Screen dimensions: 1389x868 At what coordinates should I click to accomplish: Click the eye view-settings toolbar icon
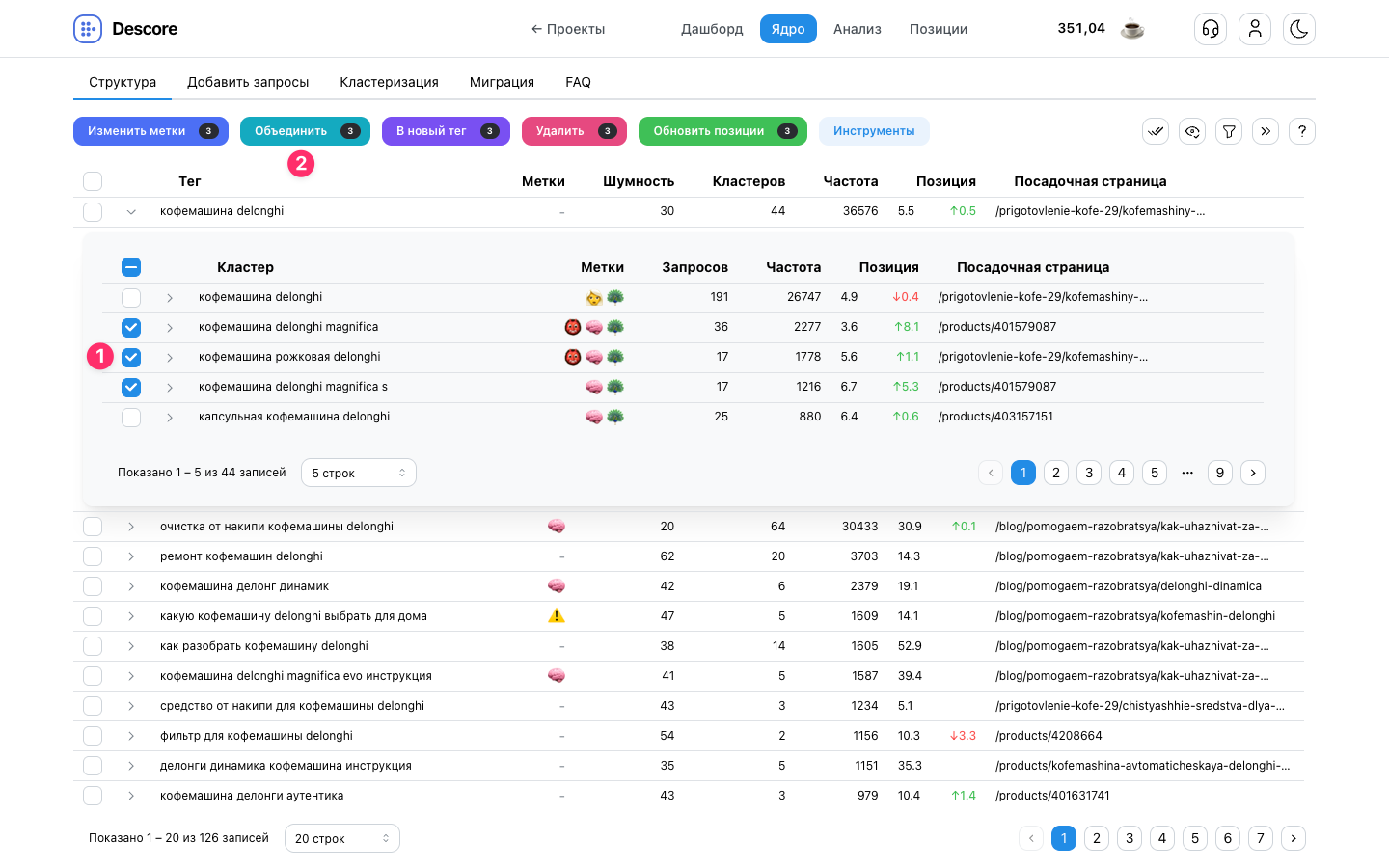coord(1192,131)
